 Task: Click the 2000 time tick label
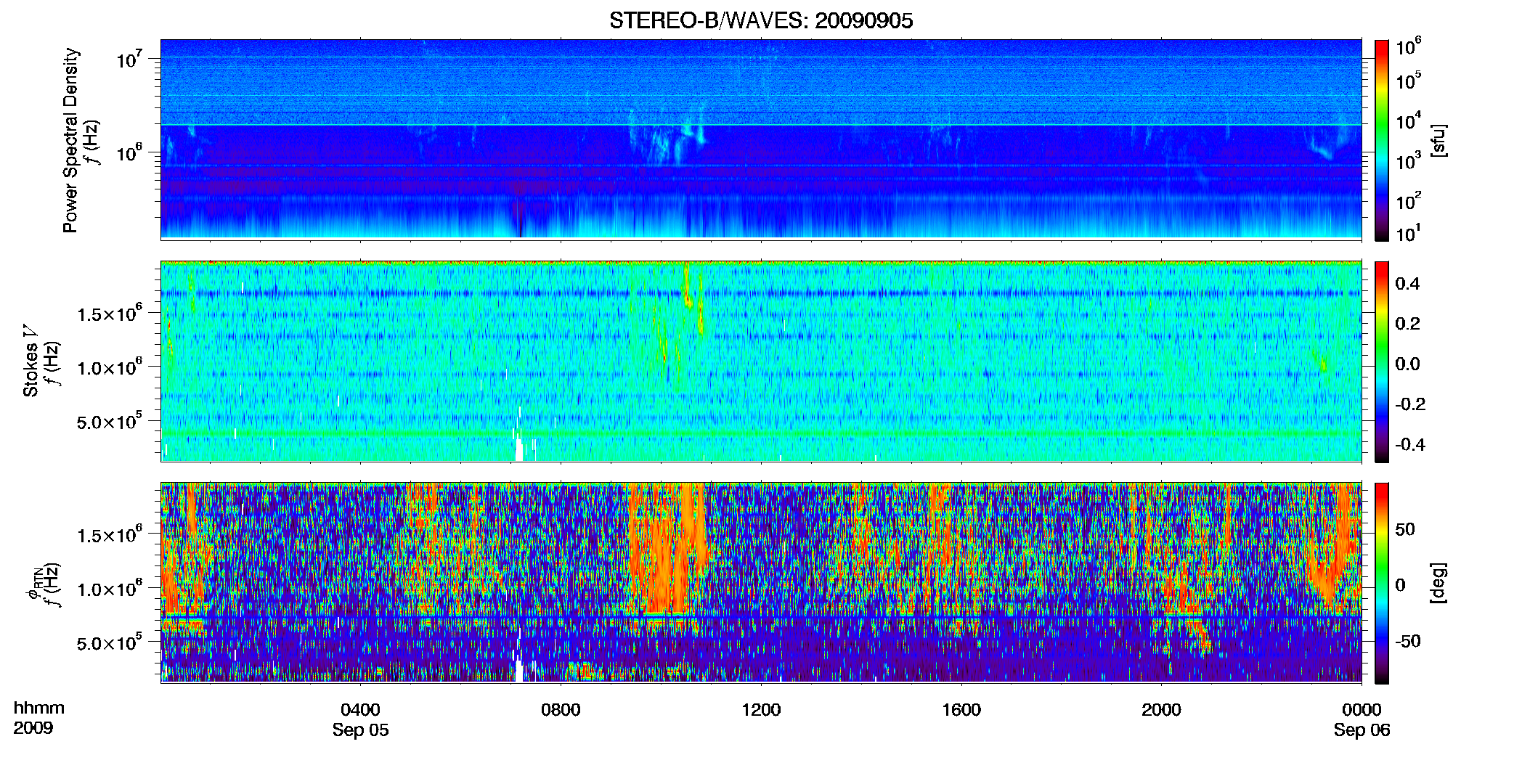(x=1161, y=709)
